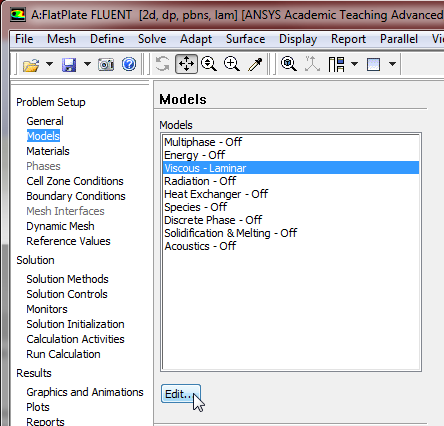
Task: Select Discrete Phase - Off model entry
Action: [x=291, y=220]
